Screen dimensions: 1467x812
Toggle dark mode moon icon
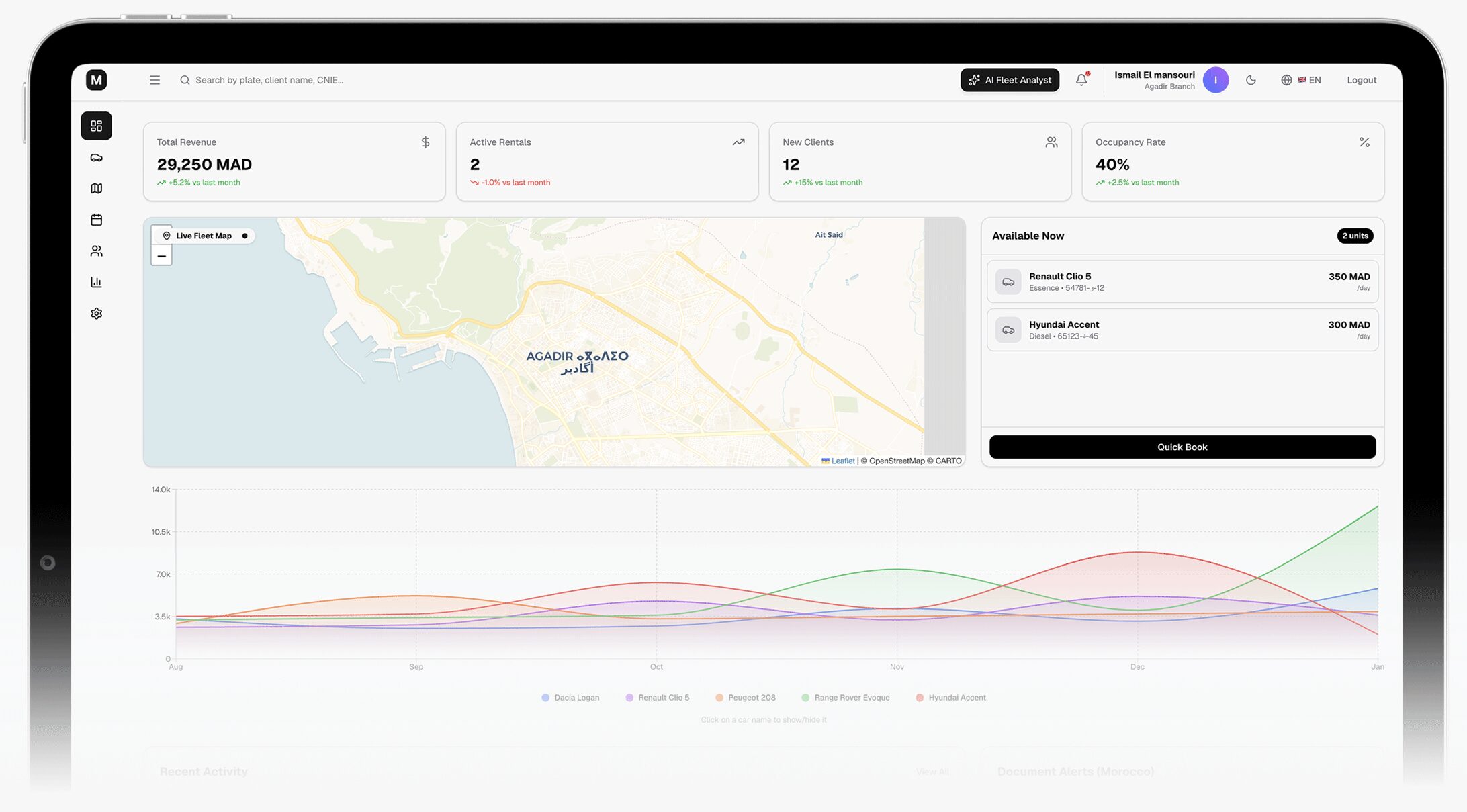click(1251, 80)
